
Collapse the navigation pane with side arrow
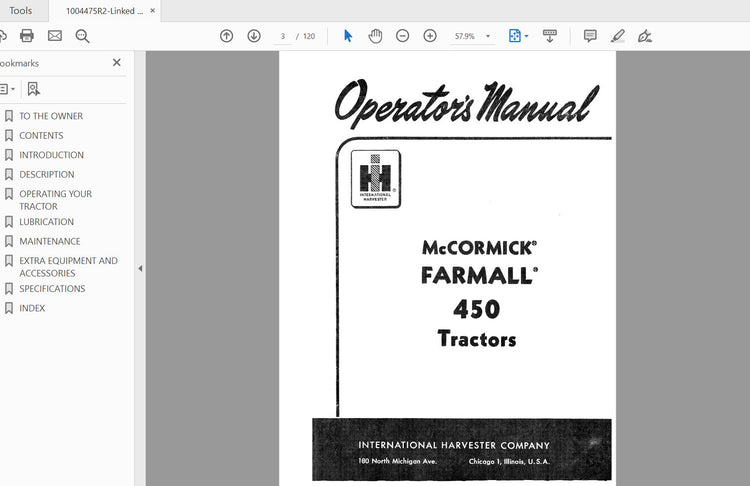pyautogui.click(x=140, y=268)
